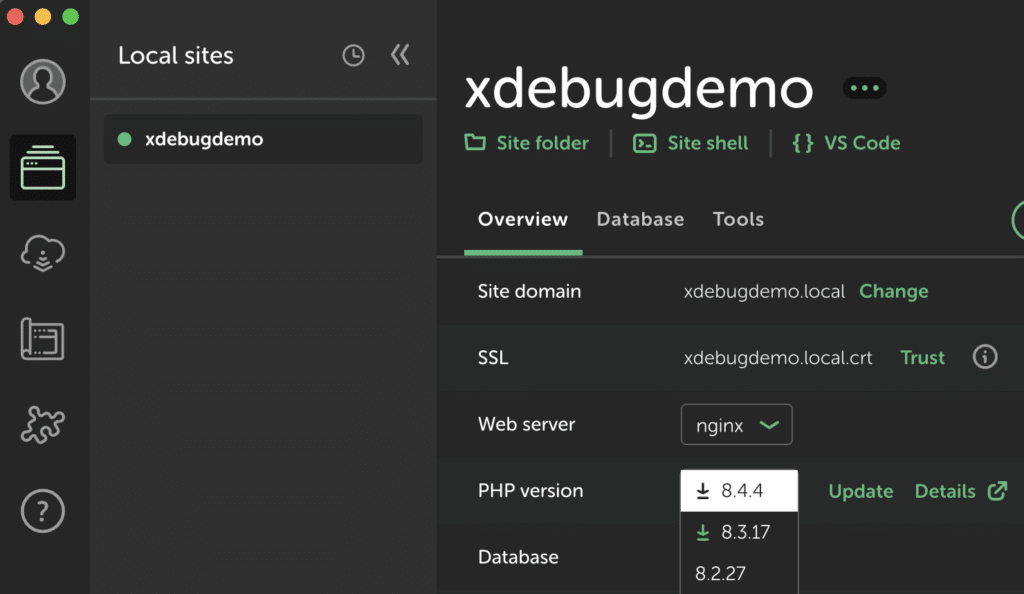Click the PHP version label

click(530, 491)
